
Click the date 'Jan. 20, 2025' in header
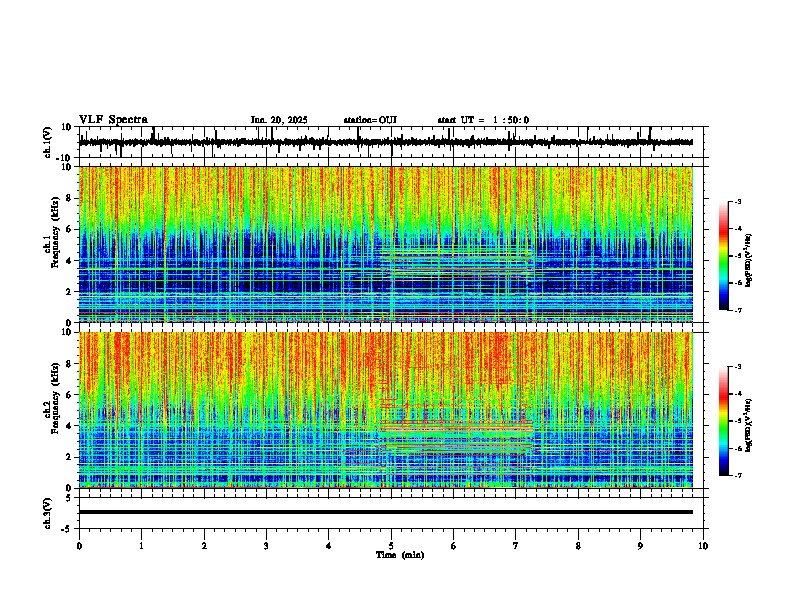[279, 120]
